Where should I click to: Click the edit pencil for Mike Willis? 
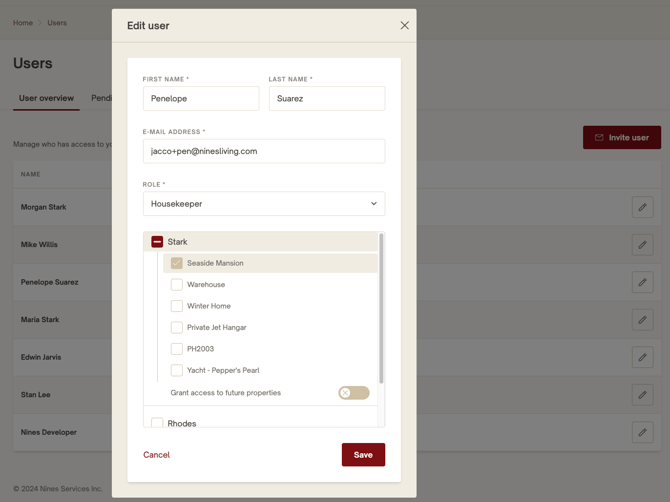(642, 245)
